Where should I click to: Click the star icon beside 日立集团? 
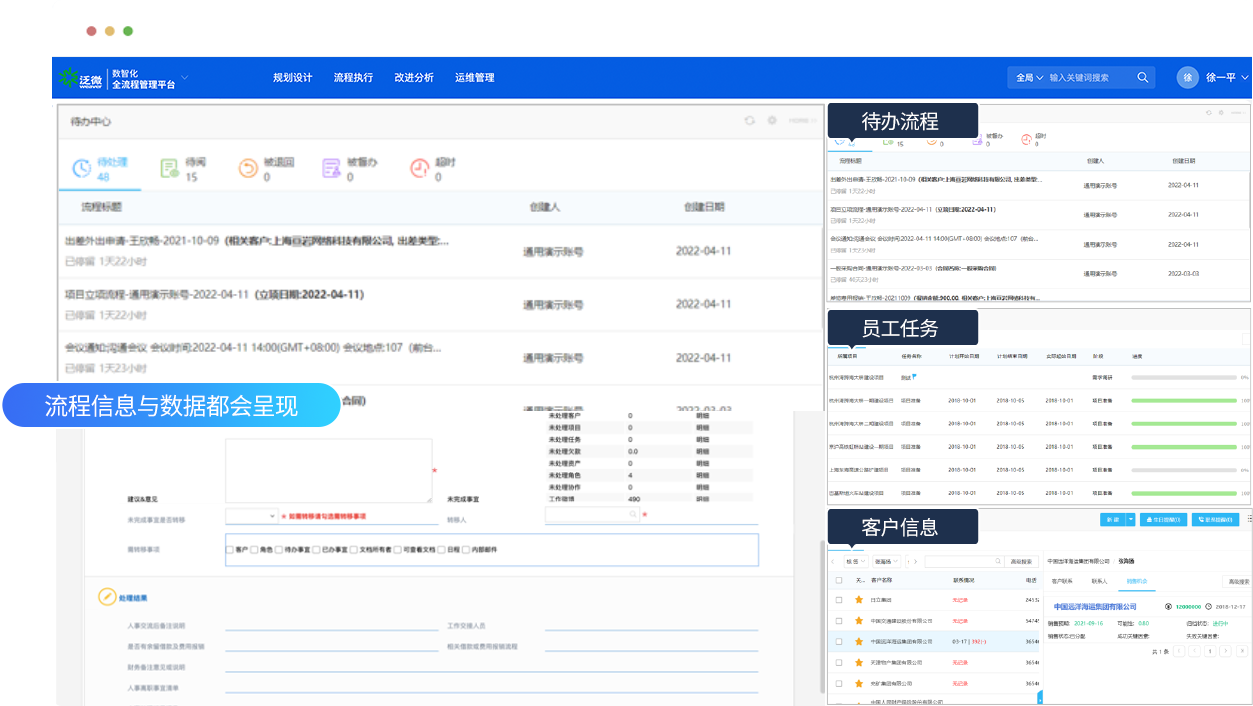tap(858, 600)
